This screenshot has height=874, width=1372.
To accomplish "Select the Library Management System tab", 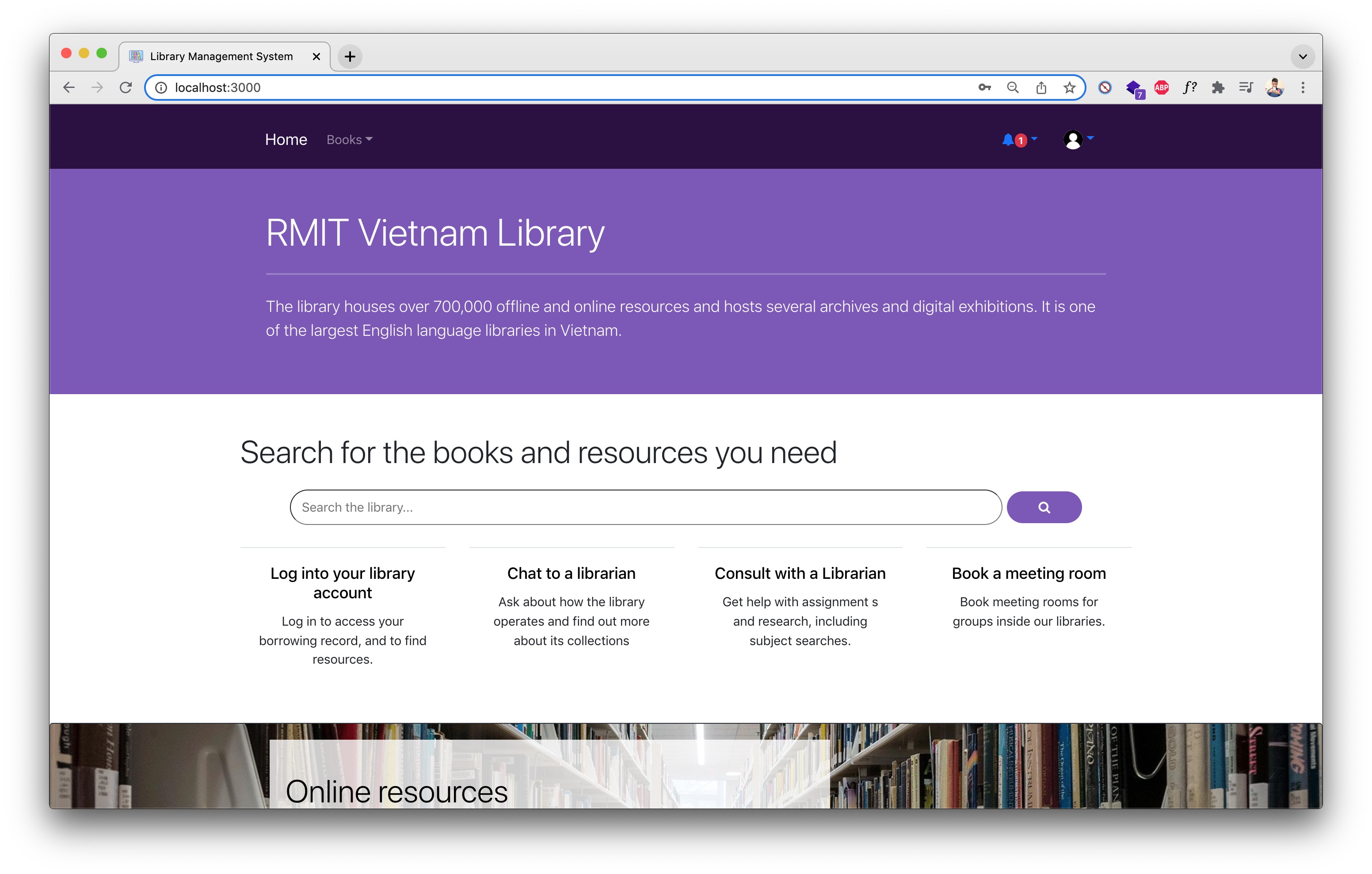I will click(x=221, y=57).
